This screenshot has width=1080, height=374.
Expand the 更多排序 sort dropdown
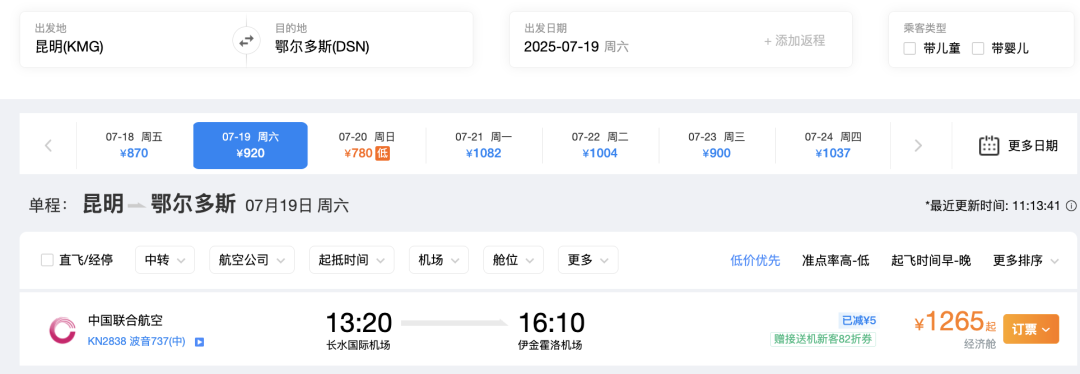click(1026, 260)
